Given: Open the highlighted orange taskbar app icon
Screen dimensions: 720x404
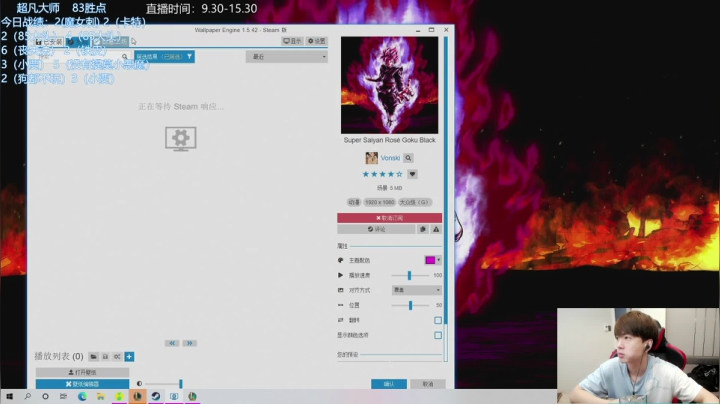Looking at the screenshot, I should tap(137, 396).
